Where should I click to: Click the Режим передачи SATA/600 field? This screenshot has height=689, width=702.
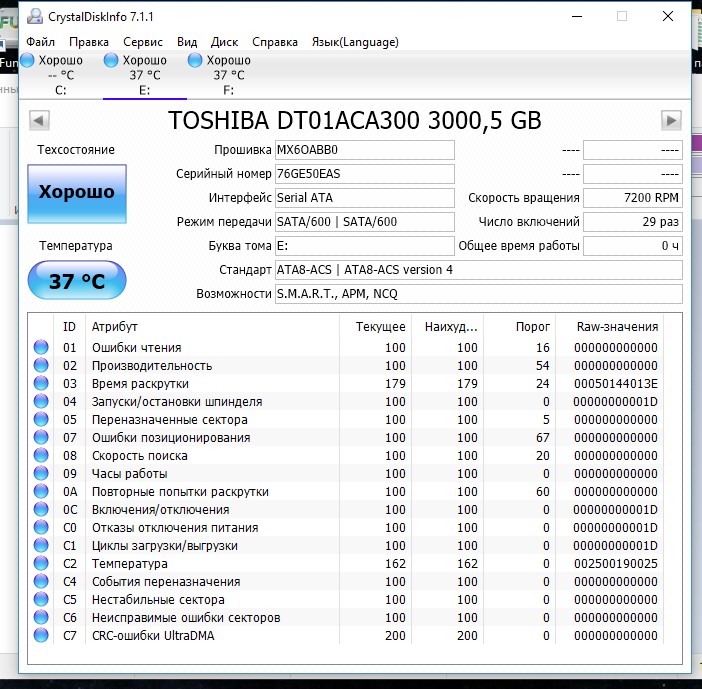click(x=364, y=222)
